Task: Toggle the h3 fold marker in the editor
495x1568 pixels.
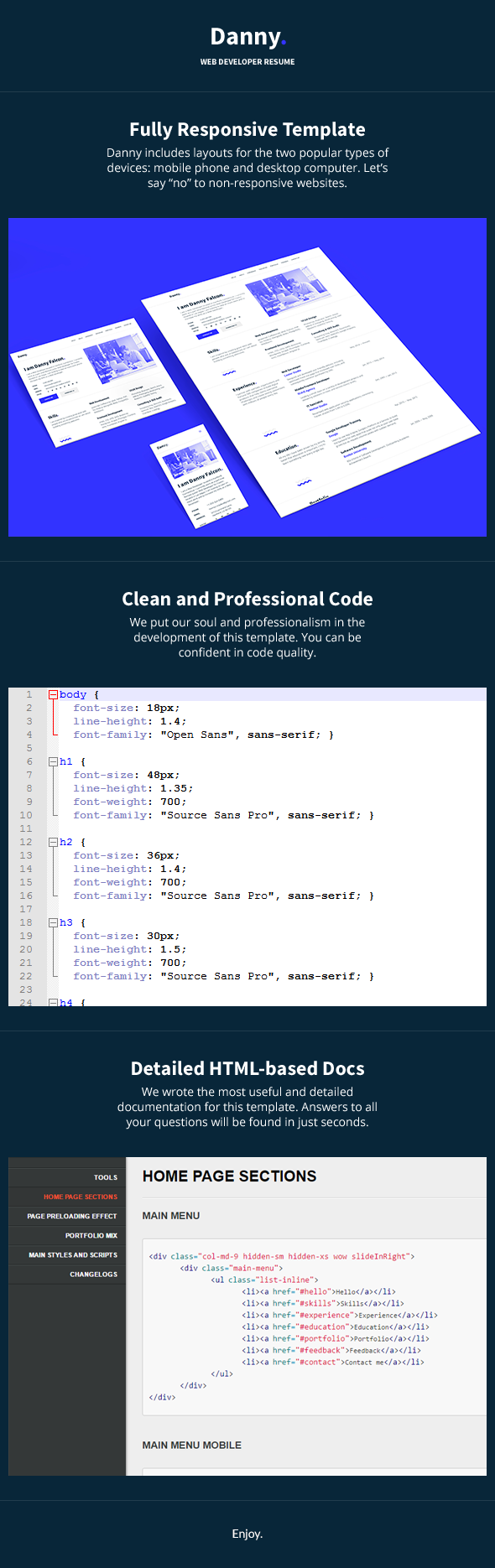Action: (x=53, y=922)
